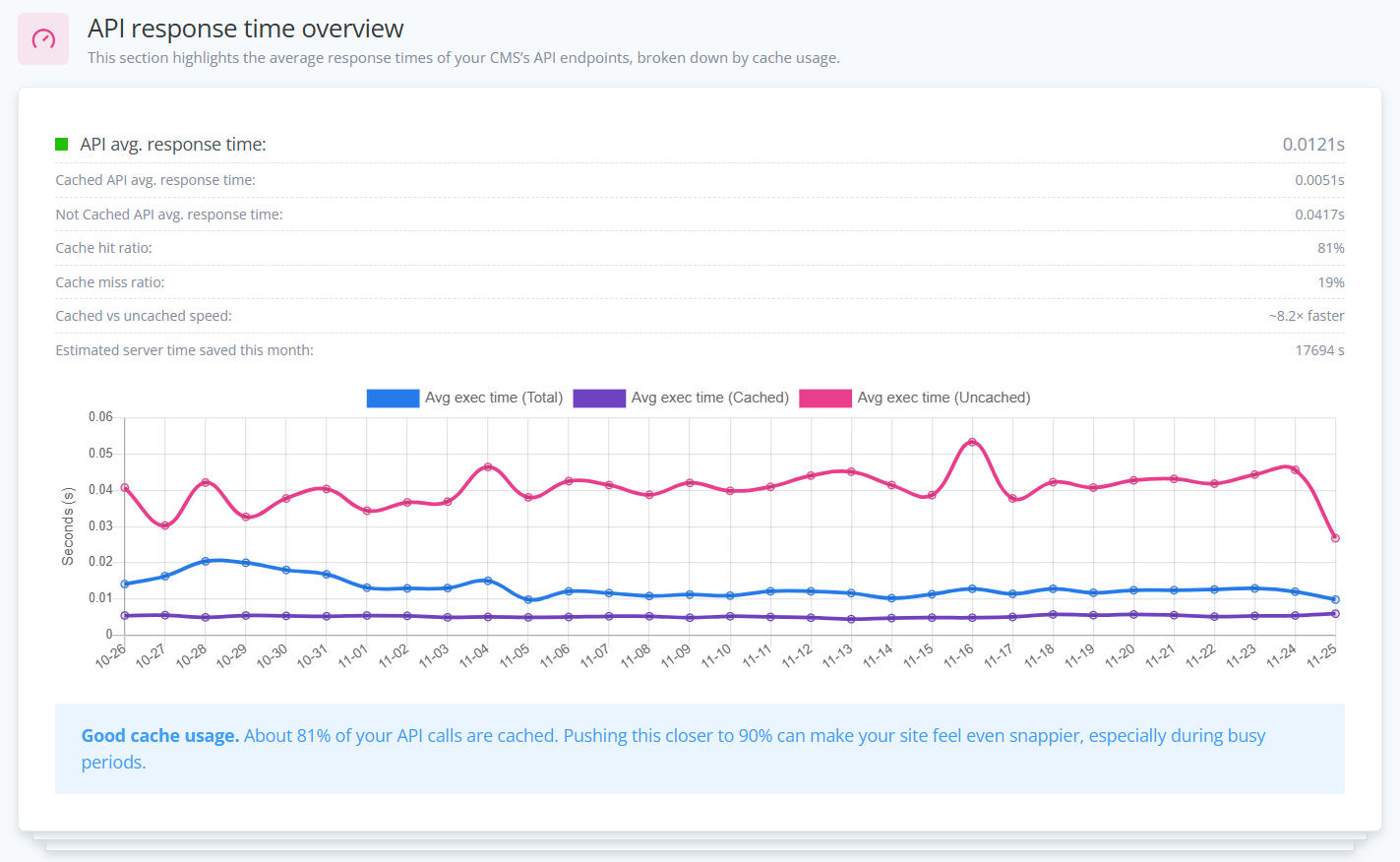Click the 0.0051s cached response value
This screenshot has height=862, width=1400.
tap(1319, 180)
